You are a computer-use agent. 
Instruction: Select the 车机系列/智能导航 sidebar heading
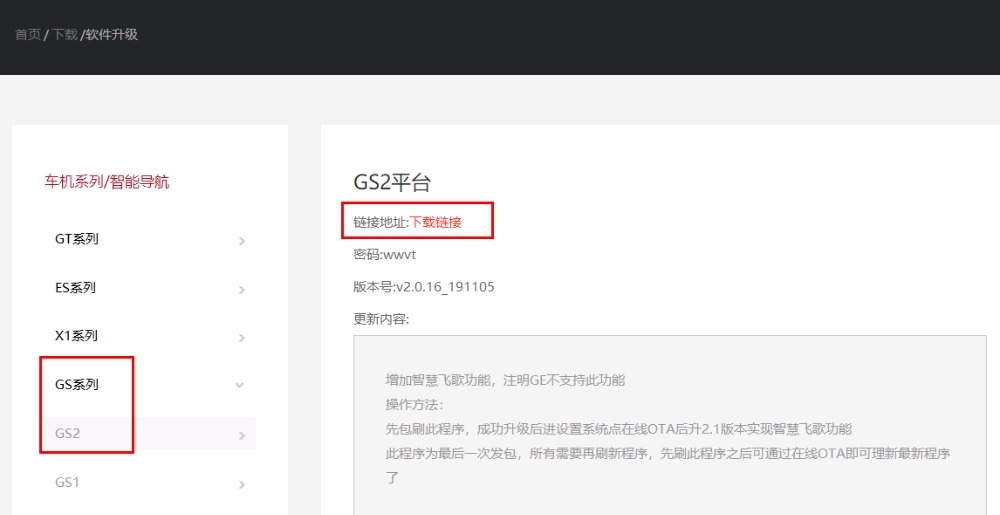pos(107,182)
